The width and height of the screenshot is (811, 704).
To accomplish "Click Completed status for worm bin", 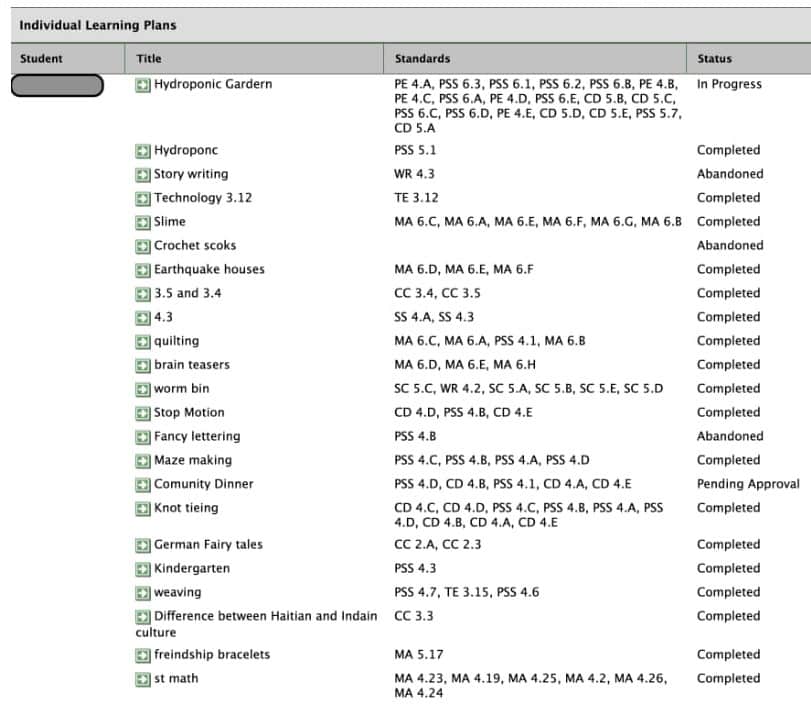I will click(x=728, y=388).
